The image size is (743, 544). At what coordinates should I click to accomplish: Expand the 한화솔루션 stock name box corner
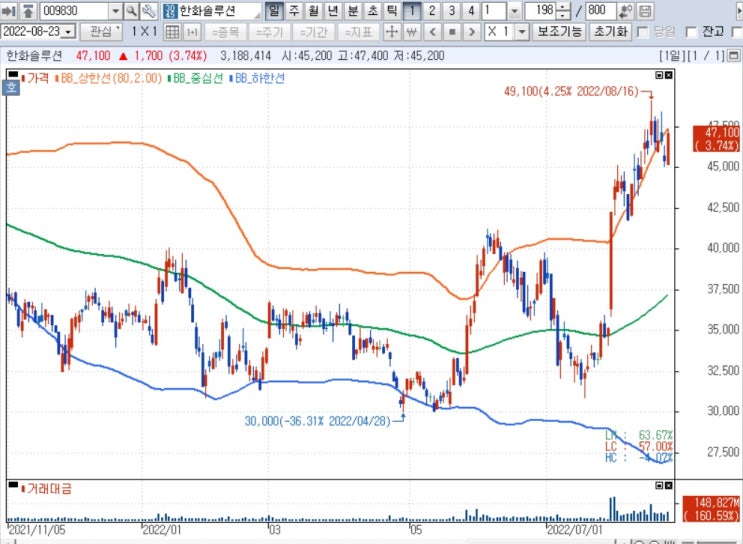(257, 16)
